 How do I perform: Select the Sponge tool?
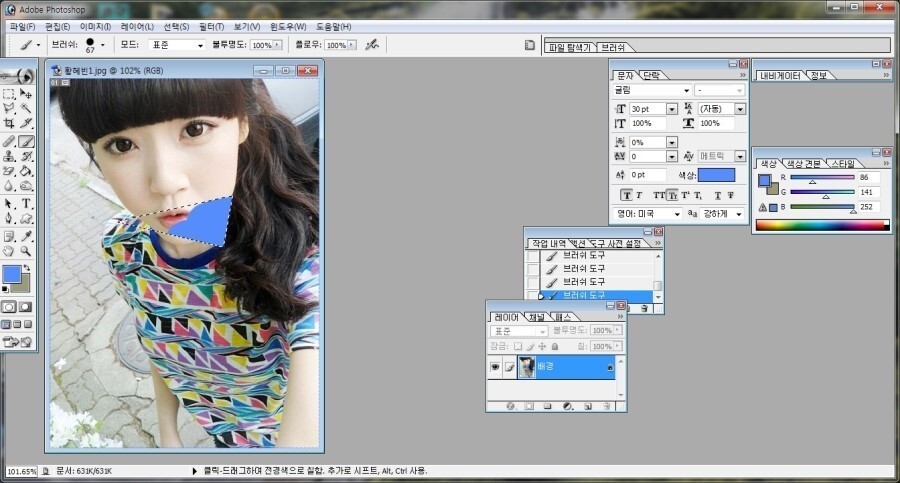26,186
